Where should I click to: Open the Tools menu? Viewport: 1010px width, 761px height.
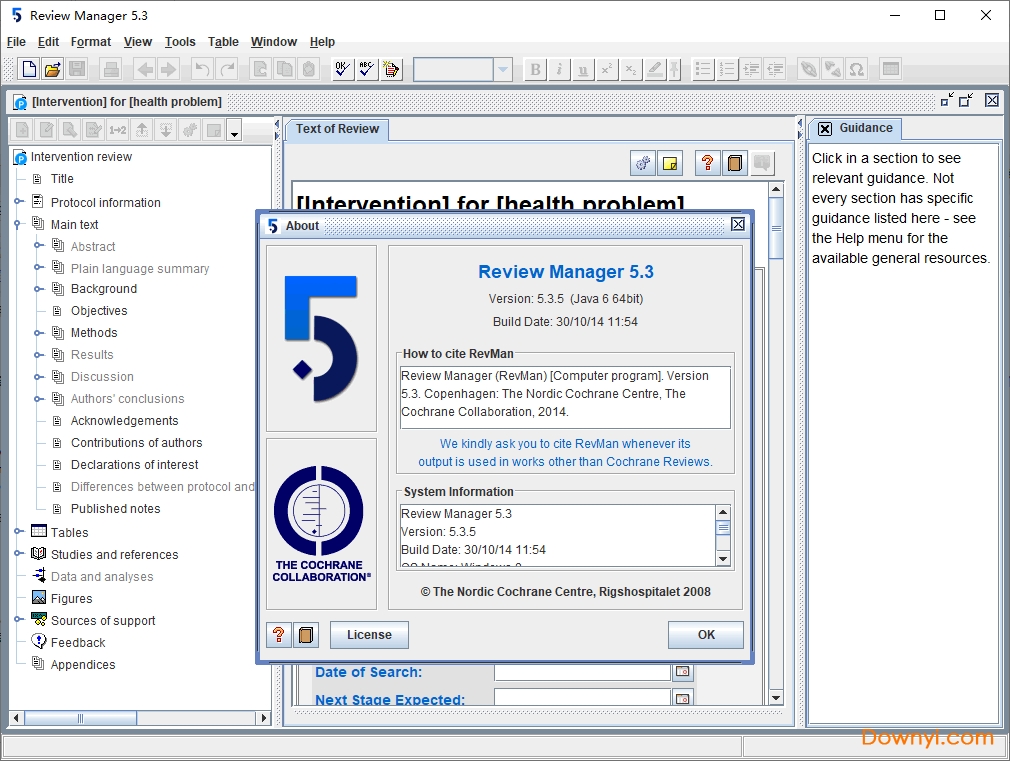pos(180,42)
